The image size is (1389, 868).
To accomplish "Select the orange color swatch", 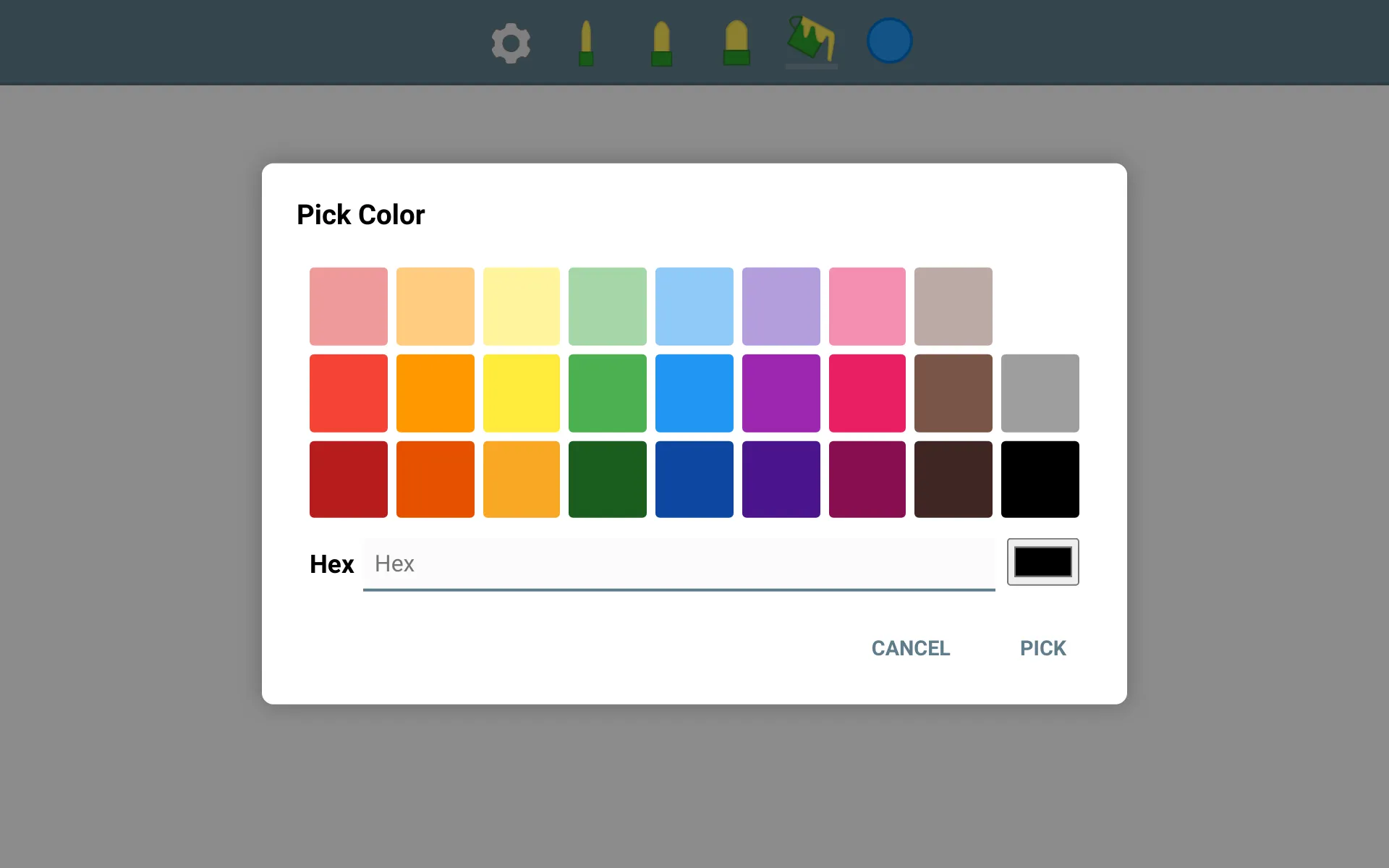I will [x=435, y=392].
